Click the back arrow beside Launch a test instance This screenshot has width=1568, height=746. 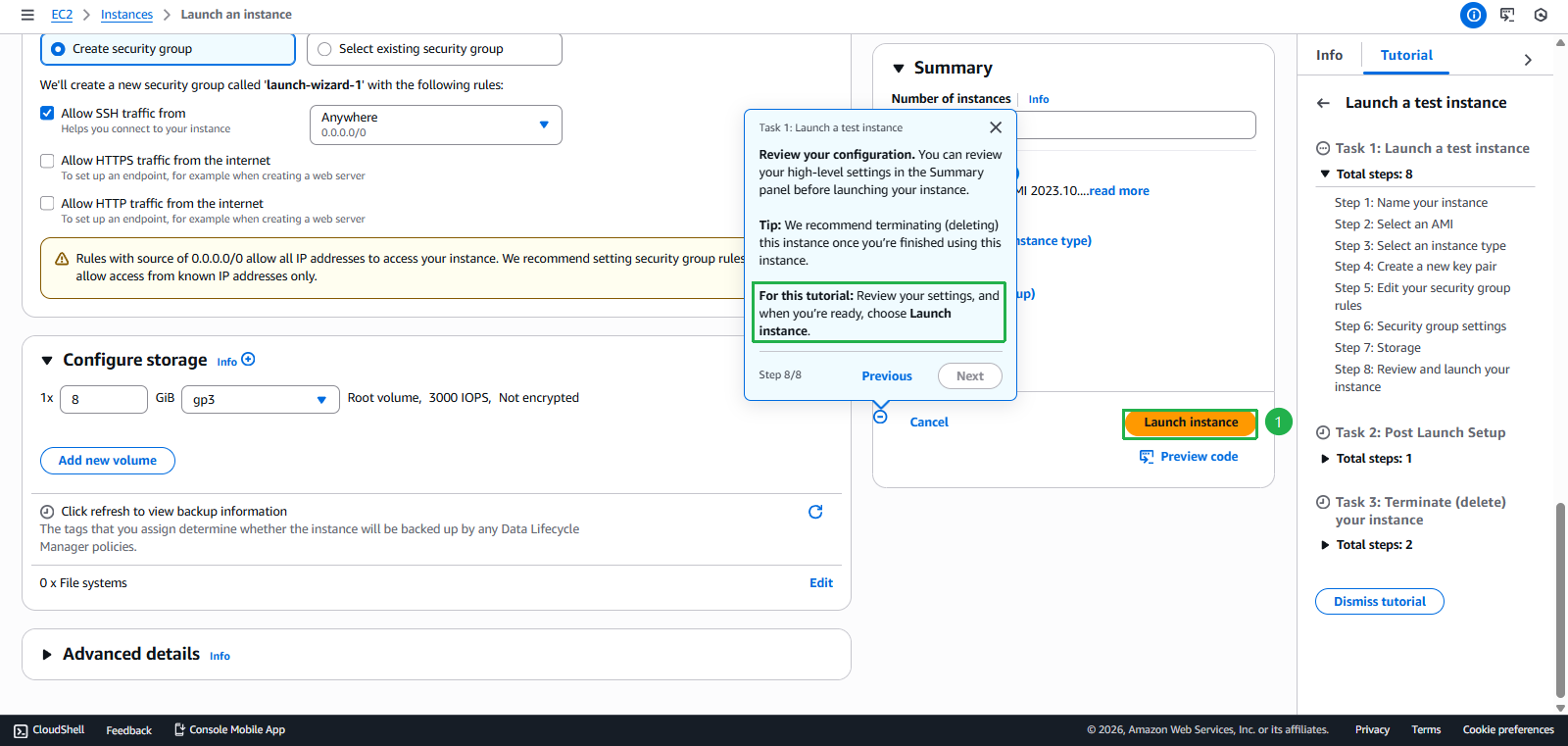tap(1323, 103)
